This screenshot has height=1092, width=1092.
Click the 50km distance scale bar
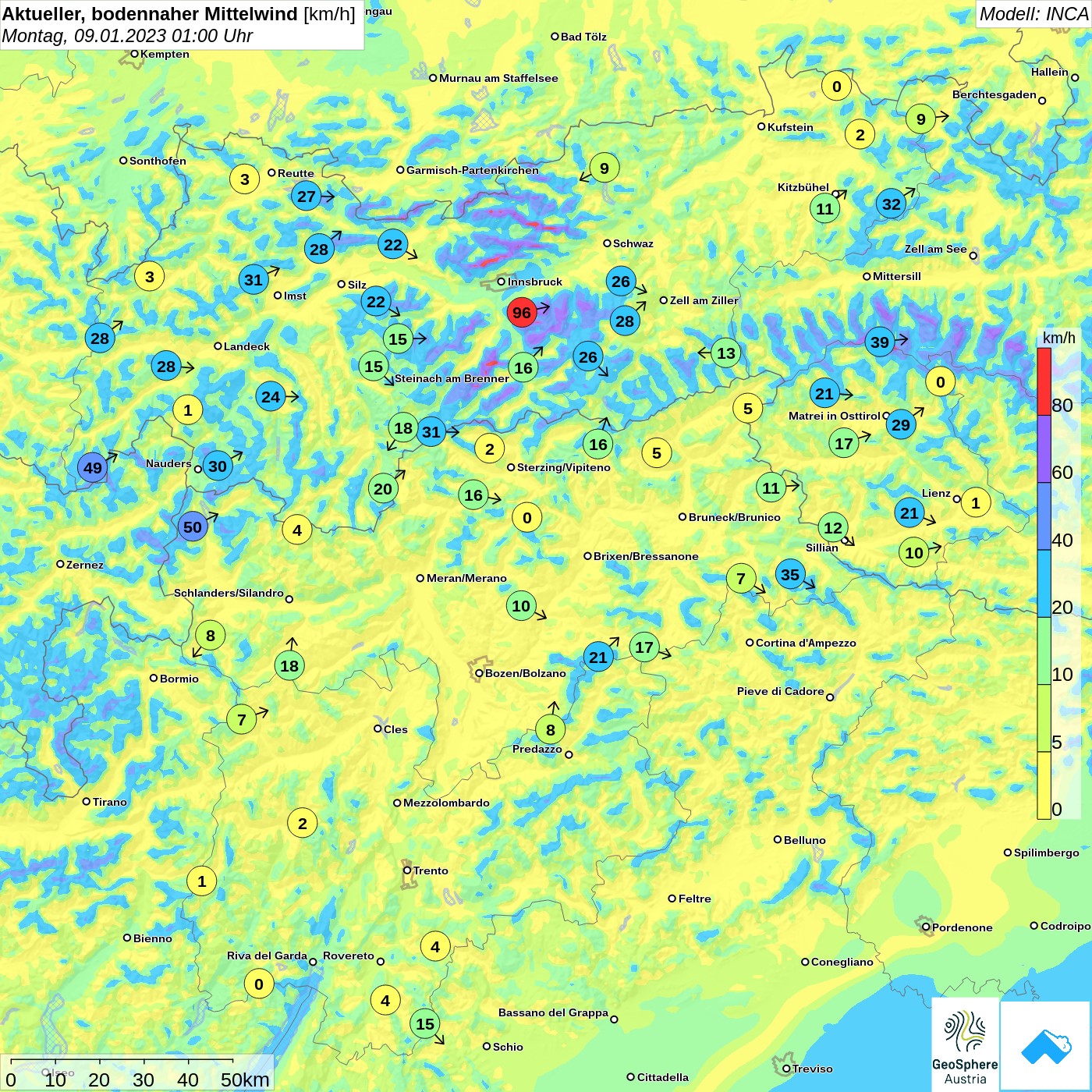(122, 1061)
